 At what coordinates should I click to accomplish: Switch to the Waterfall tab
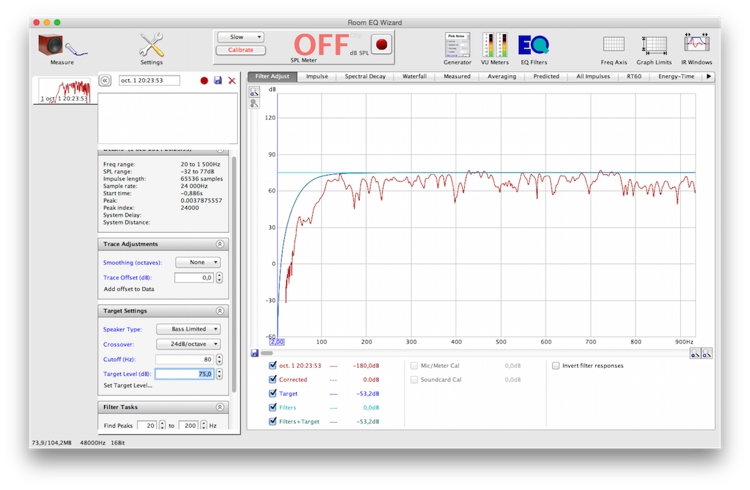[x=414, y=76]
